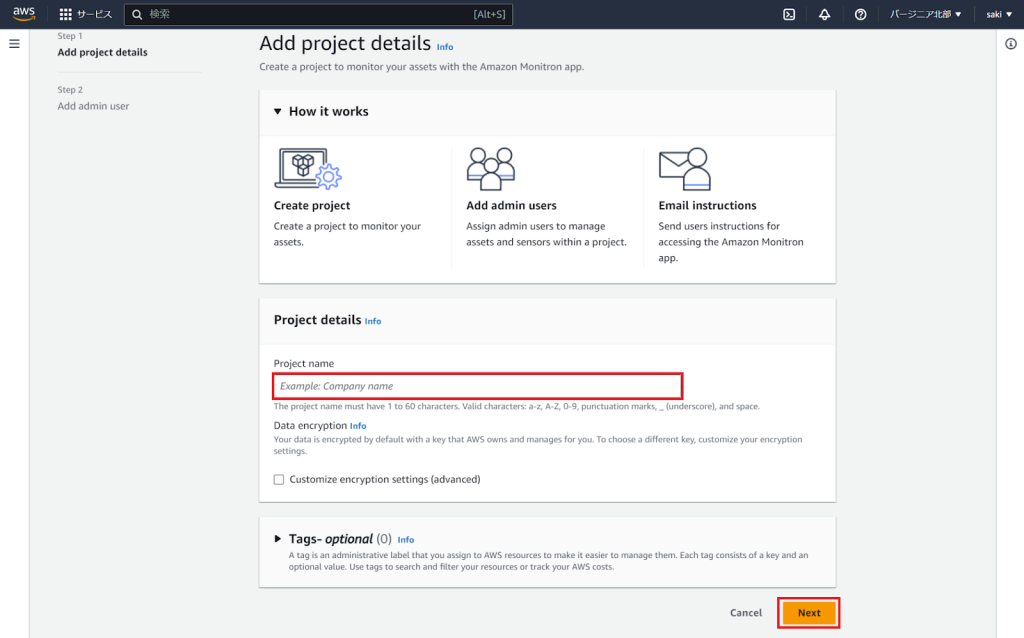This screenshot has height=638, width=1024.
Task: Click the Add admin users people icon
Action: pyautogui.click(x=490, y=169)
